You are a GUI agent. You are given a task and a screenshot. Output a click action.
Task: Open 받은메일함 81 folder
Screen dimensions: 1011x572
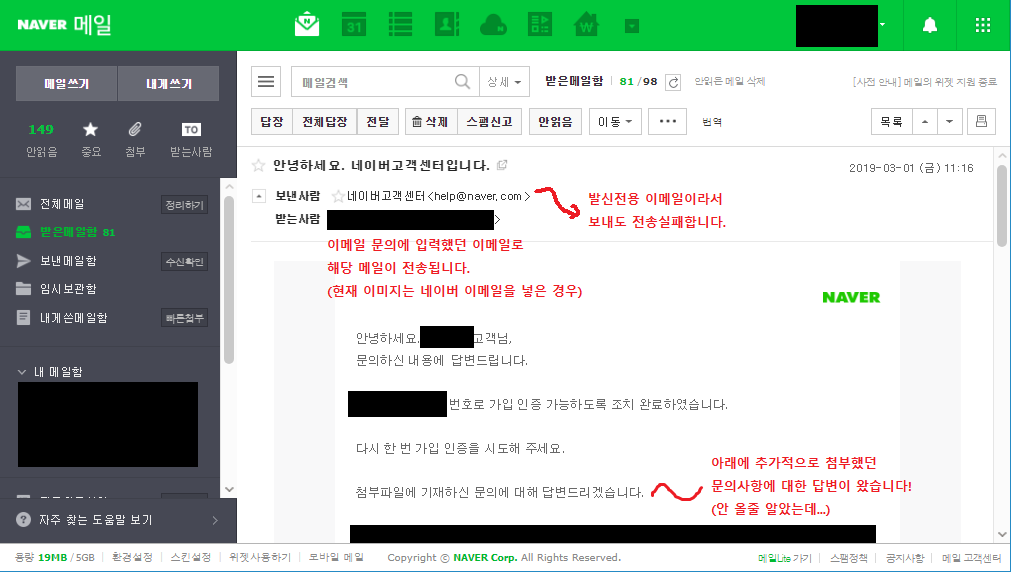coord(77,232)
